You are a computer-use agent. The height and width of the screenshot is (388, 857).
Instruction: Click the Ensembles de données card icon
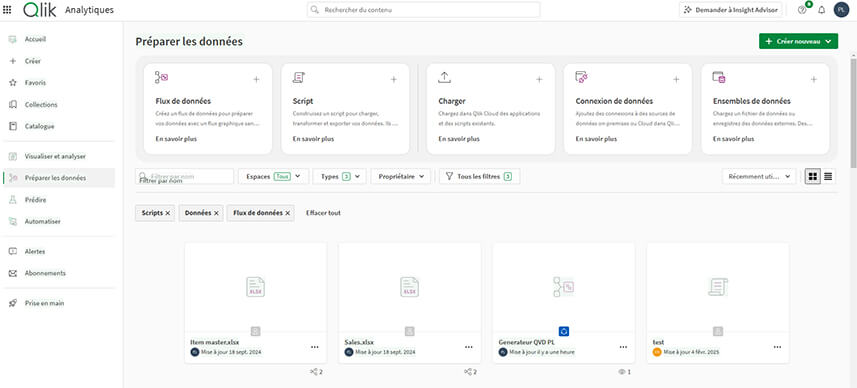719,78
